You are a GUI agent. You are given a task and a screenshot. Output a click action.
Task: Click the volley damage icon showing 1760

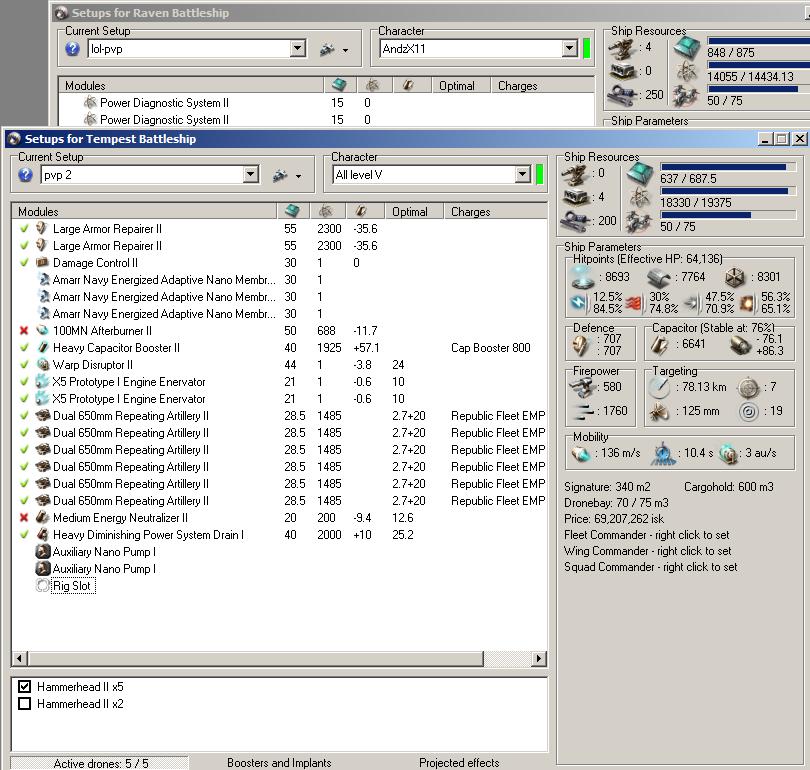click(x=583, y=411)
